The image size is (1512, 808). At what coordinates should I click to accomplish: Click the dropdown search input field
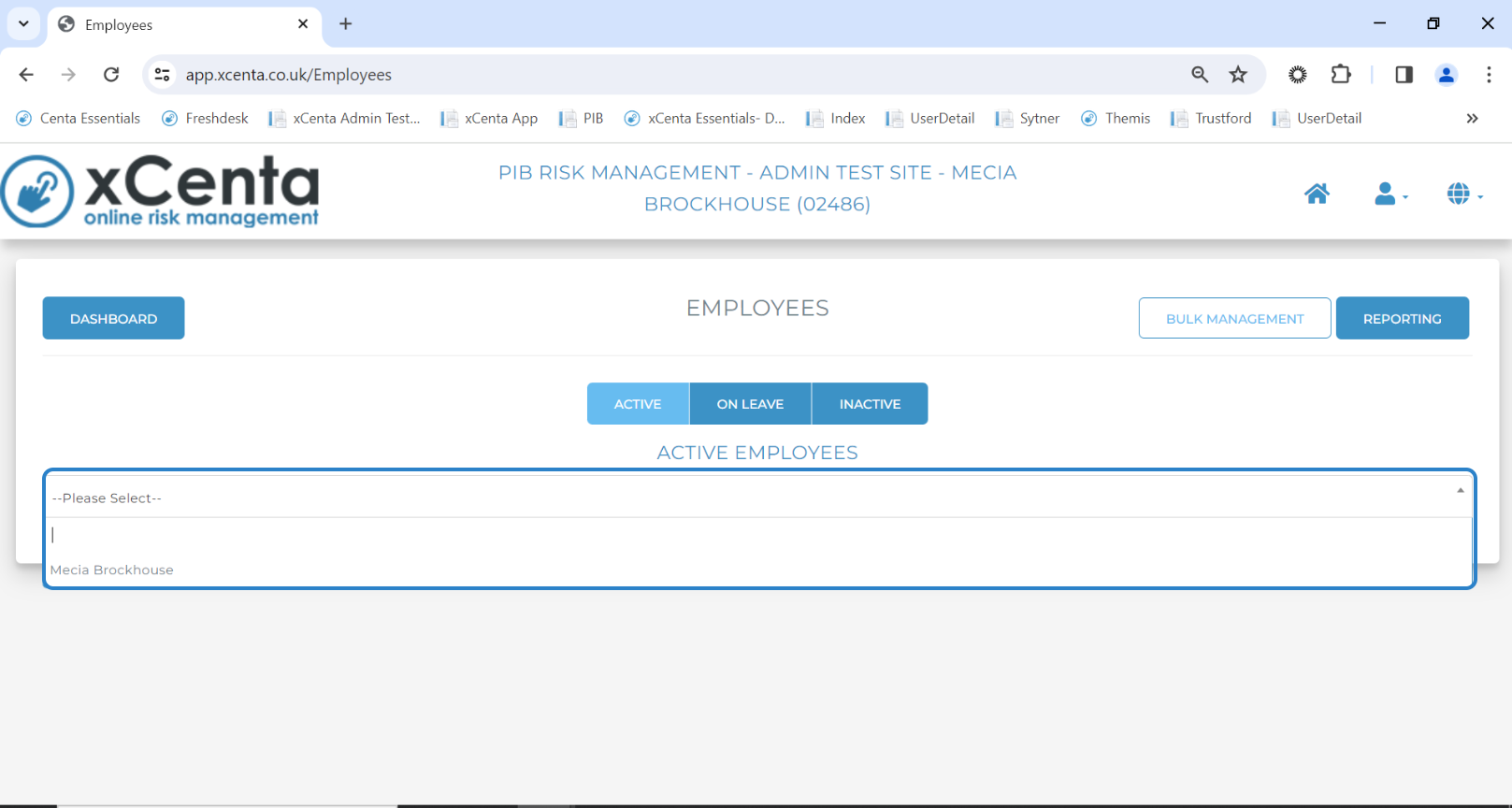[x=758, y=535]
